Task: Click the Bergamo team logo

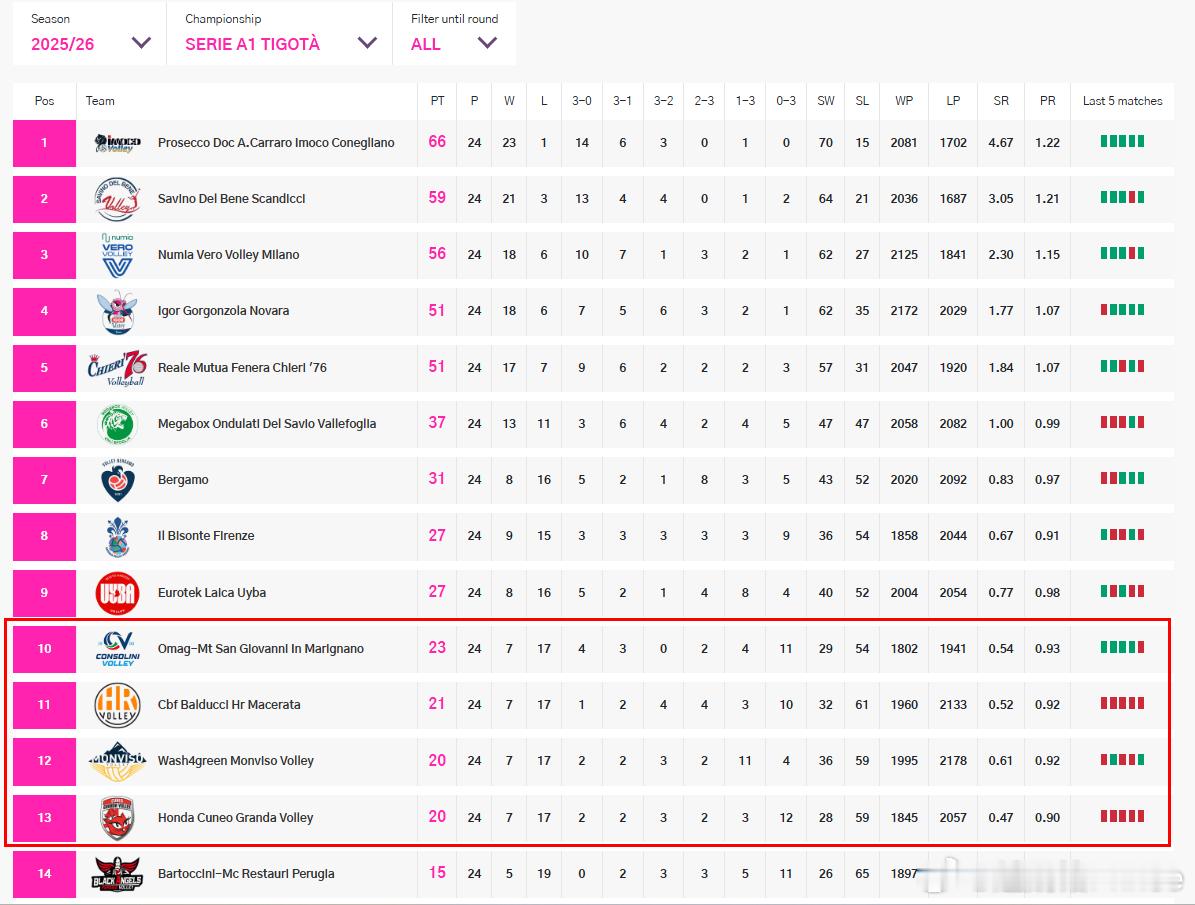Action: [117, 480]
